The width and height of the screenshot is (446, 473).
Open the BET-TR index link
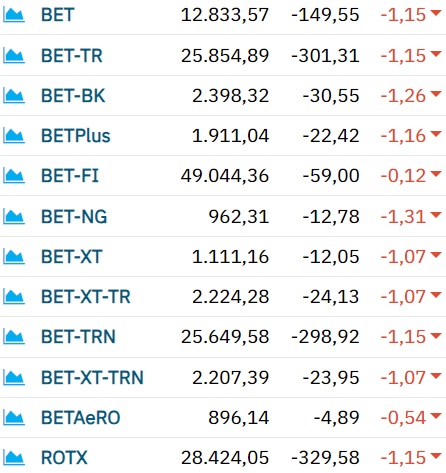click(x=72, y=56)
